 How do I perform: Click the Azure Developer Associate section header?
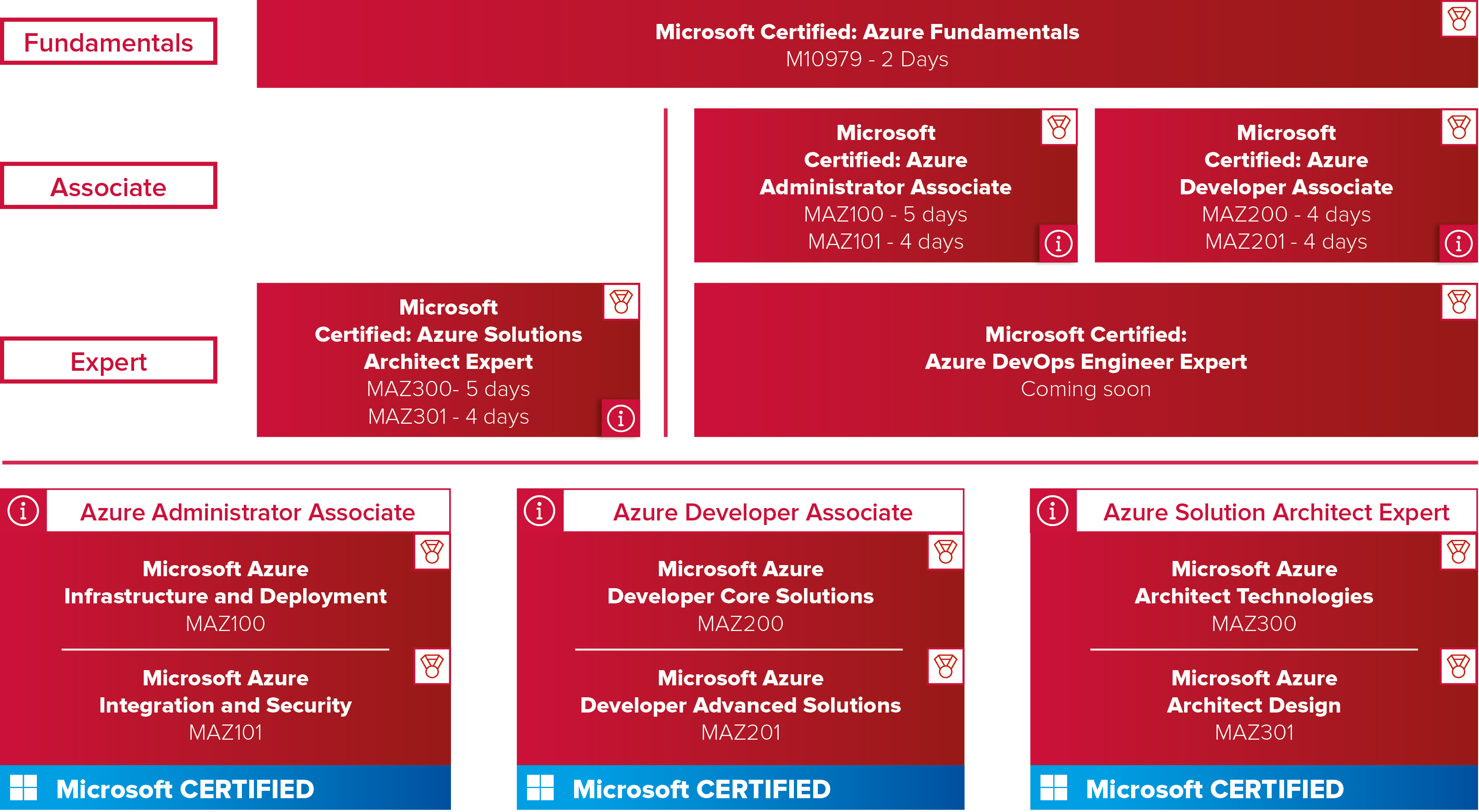tap(763, 511)
